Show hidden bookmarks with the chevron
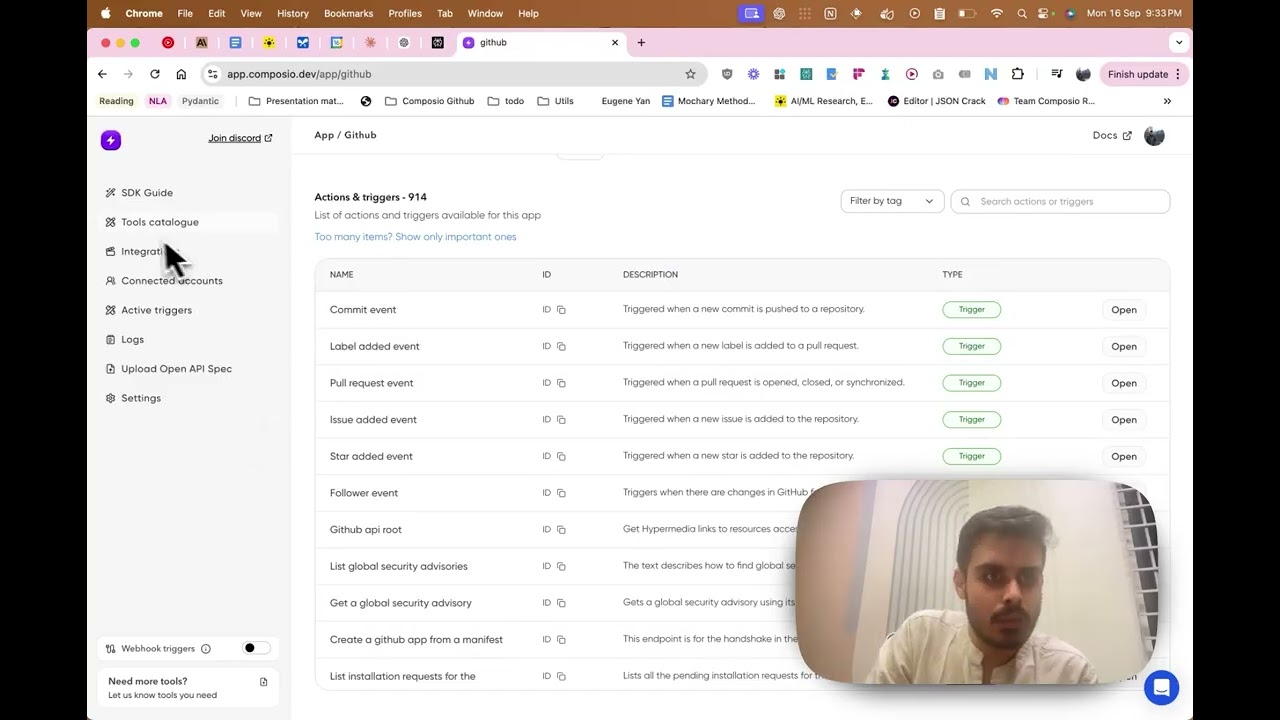 click(1167, 101)
